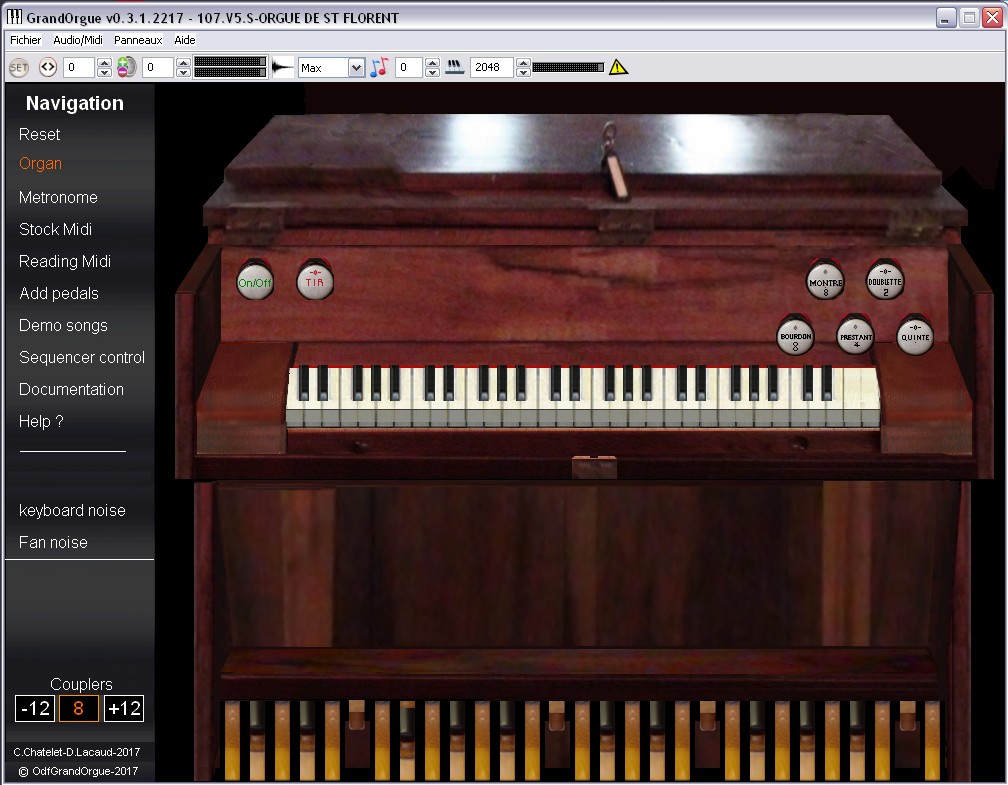The width and height of the screenshot is (1008, 785).
Task: Click the +12 coupler button
Action: 124,709
